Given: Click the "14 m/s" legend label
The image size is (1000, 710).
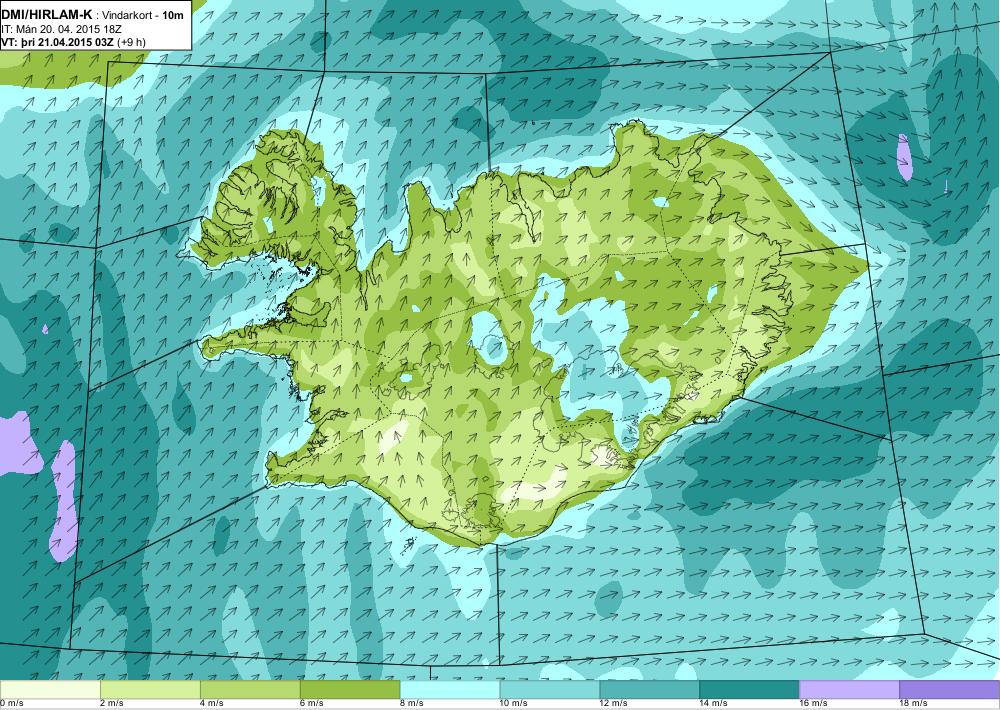Looking at the screenshot, I should pyautogui.click(x=714, y=704).
